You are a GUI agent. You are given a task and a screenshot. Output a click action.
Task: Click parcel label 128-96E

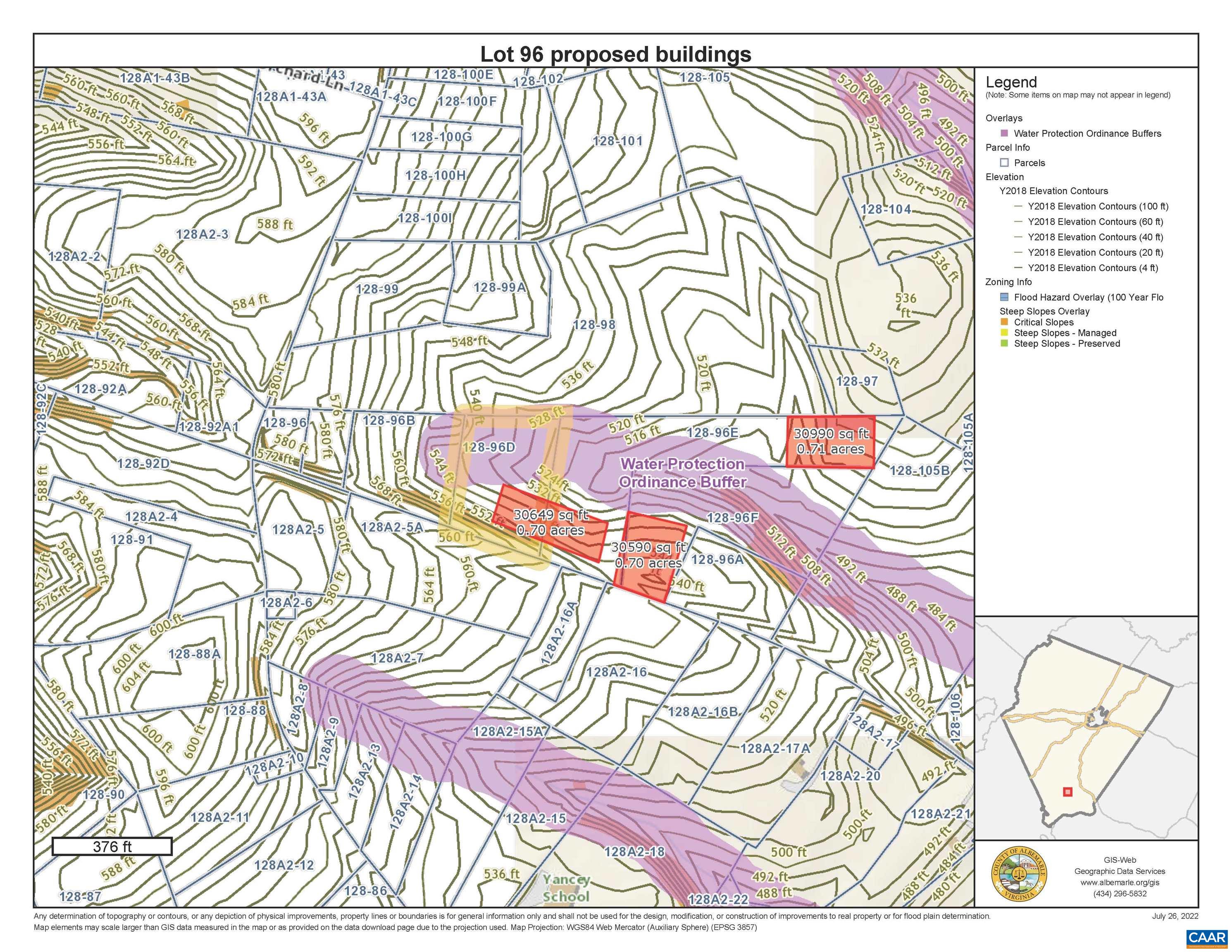(712, 433)
